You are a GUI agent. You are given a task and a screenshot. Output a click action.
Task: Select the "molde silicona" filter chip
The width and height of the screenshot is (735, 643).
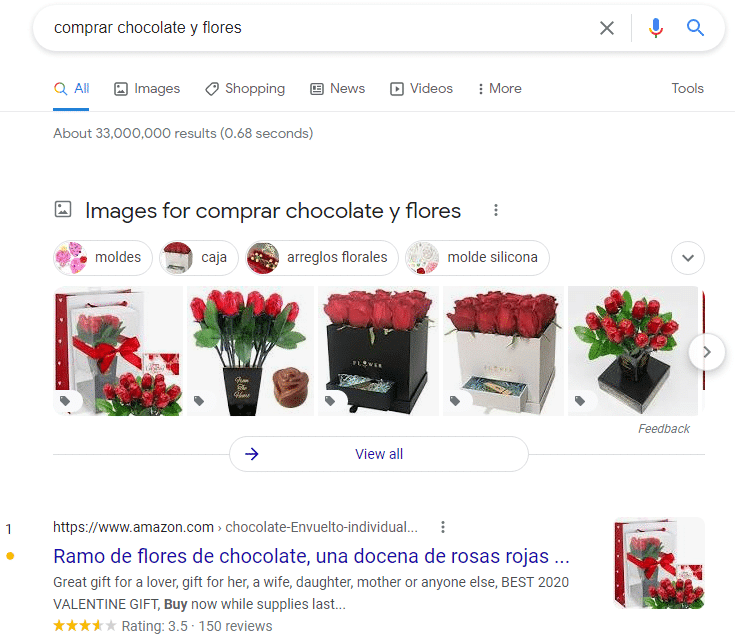[x=478, y=258]
